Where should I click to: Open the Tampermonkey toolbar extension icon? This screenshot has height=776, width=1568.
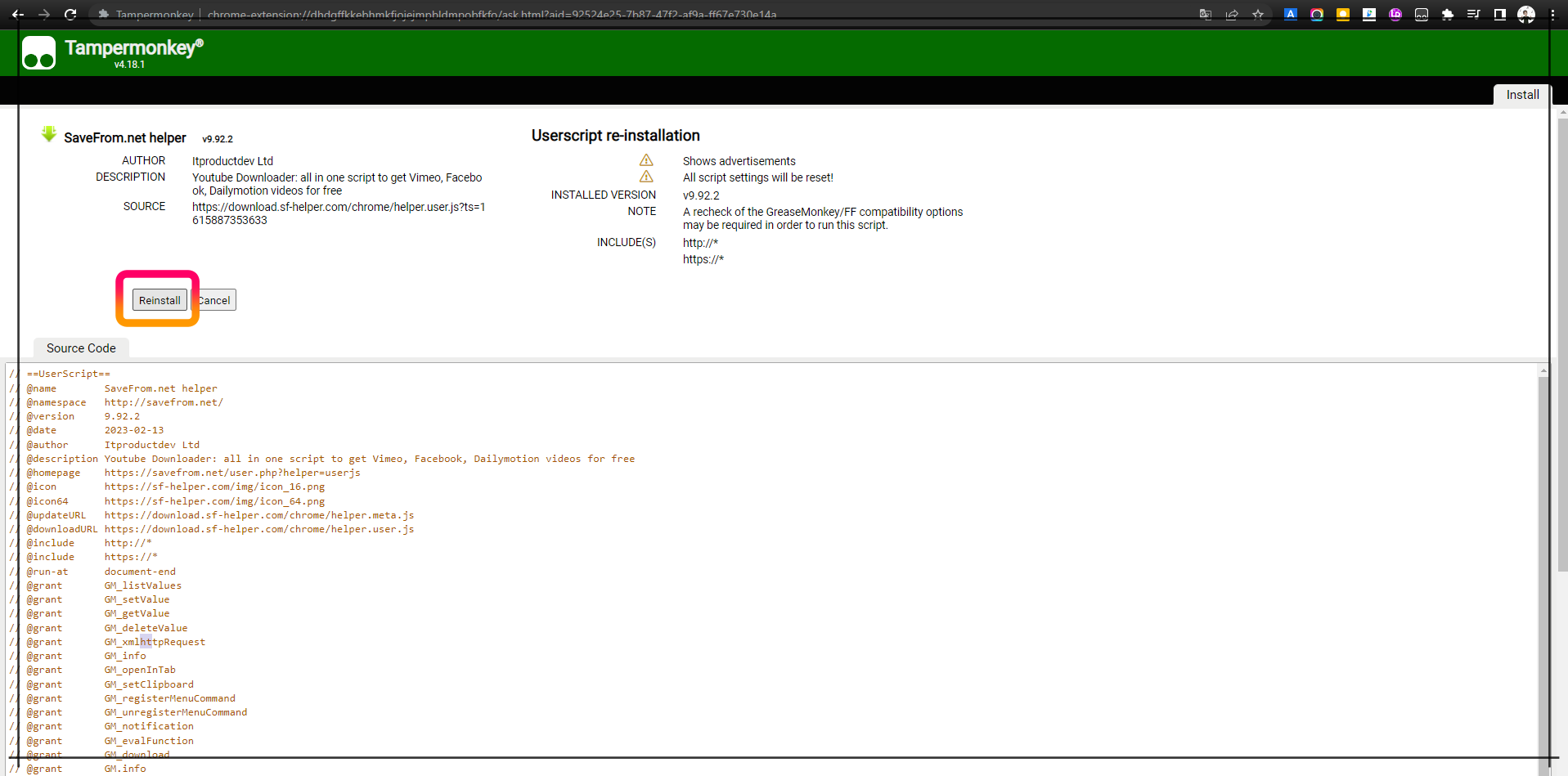pos(1422,14)
